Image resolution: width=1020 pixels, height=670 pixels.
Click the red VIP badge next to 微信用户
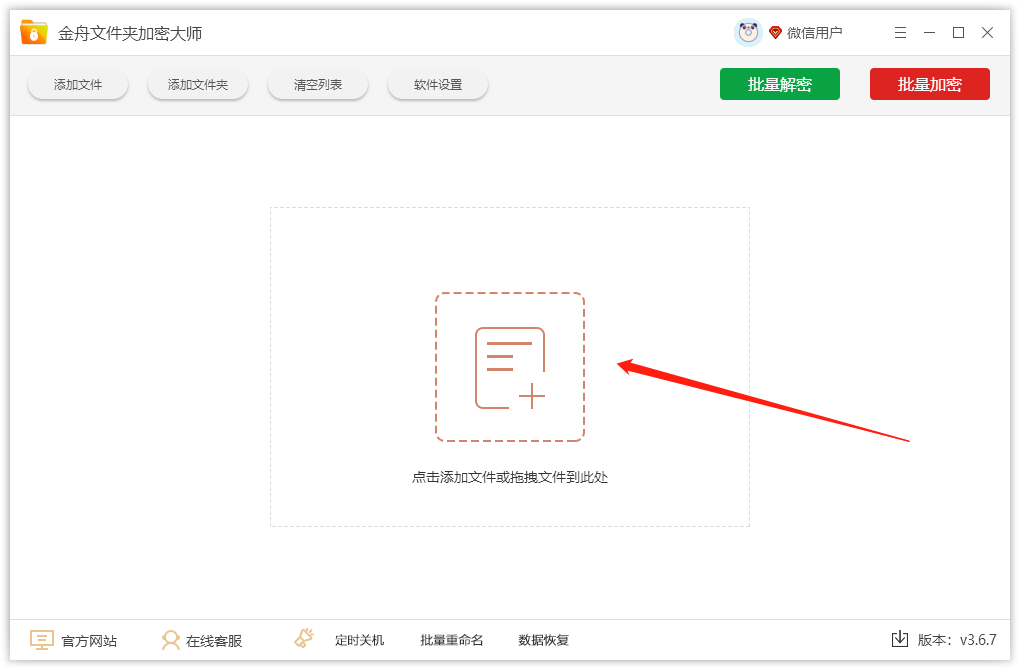(776, 31)
